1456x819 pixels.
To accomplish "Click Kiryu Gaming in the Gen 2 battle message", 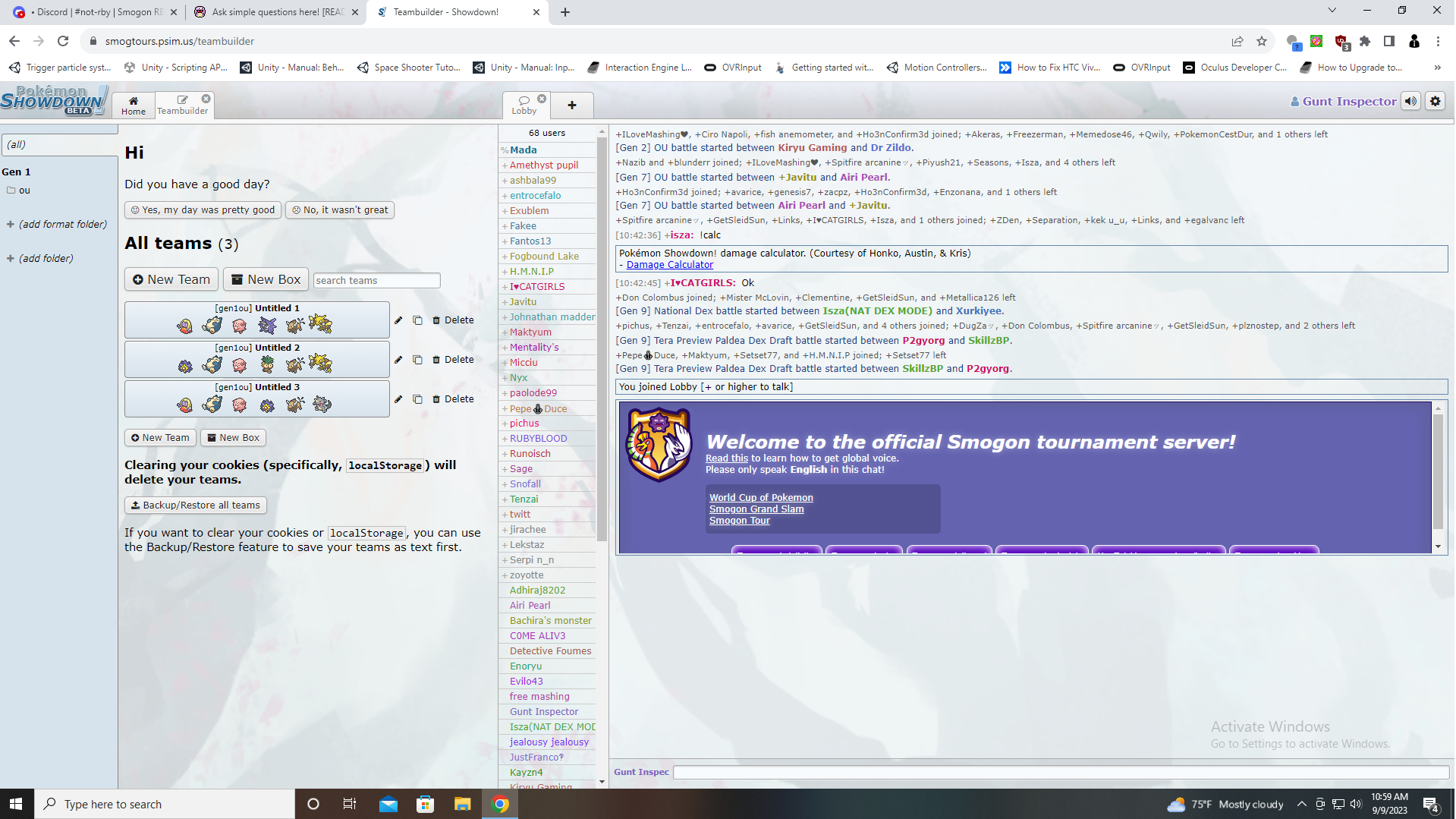I will click(x=812, y=148).
